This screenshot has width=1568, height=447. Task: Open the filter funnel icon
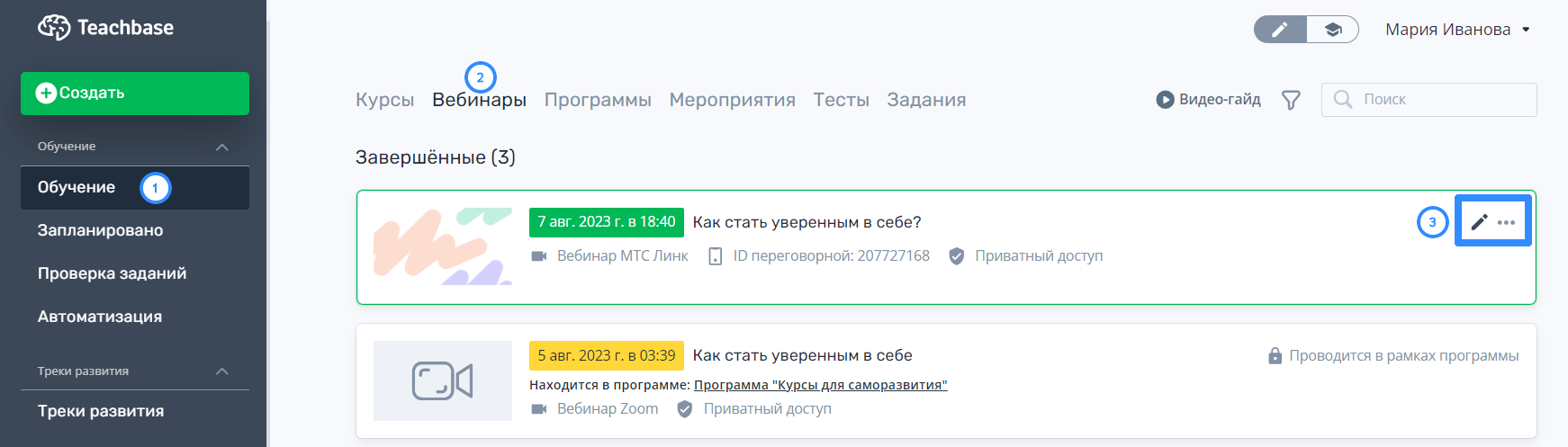(1291, 100)
